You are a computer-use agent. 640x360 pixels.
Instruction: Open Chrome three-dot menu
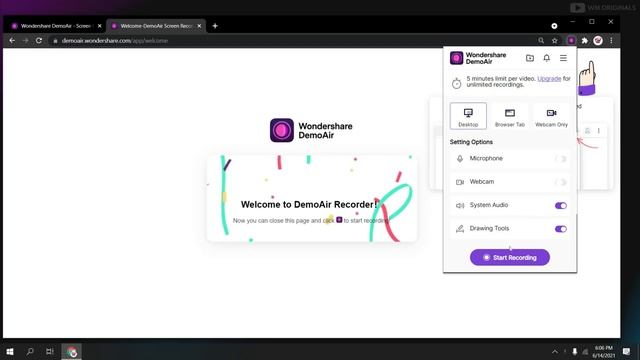tap(611, 40)
